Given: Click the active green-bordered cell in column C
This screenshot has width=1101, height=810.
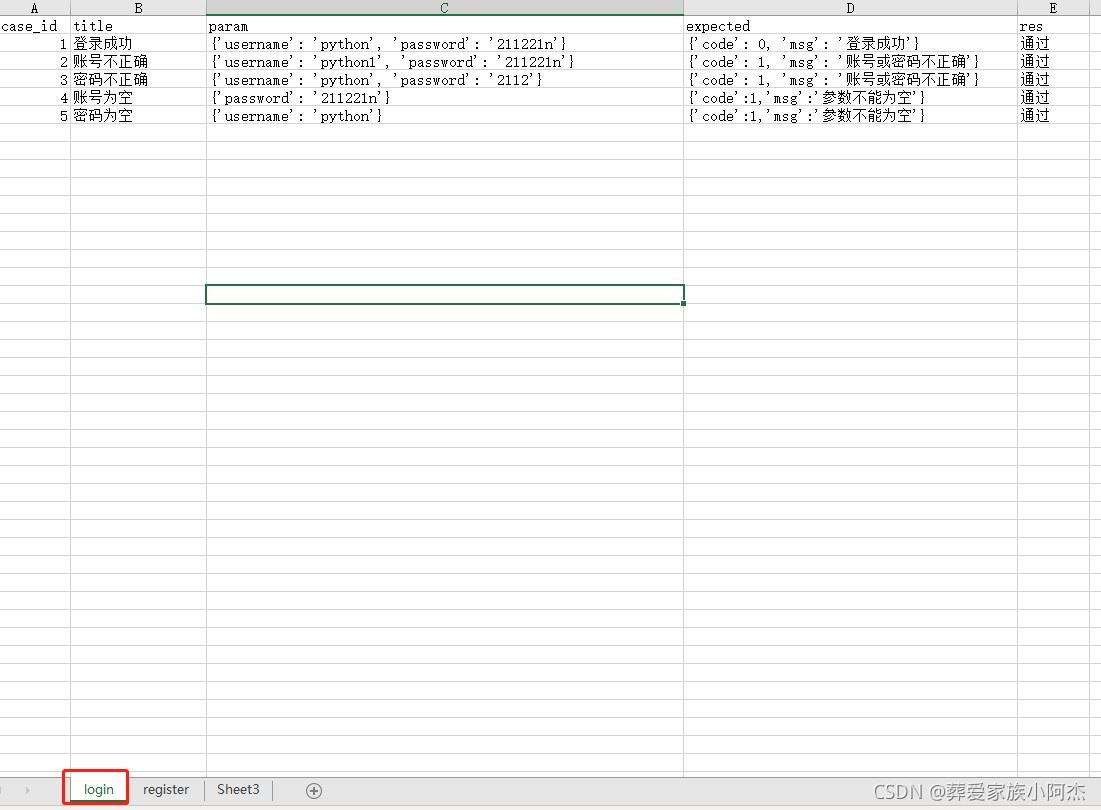Looking at the screenshot, I should point(444,294).
